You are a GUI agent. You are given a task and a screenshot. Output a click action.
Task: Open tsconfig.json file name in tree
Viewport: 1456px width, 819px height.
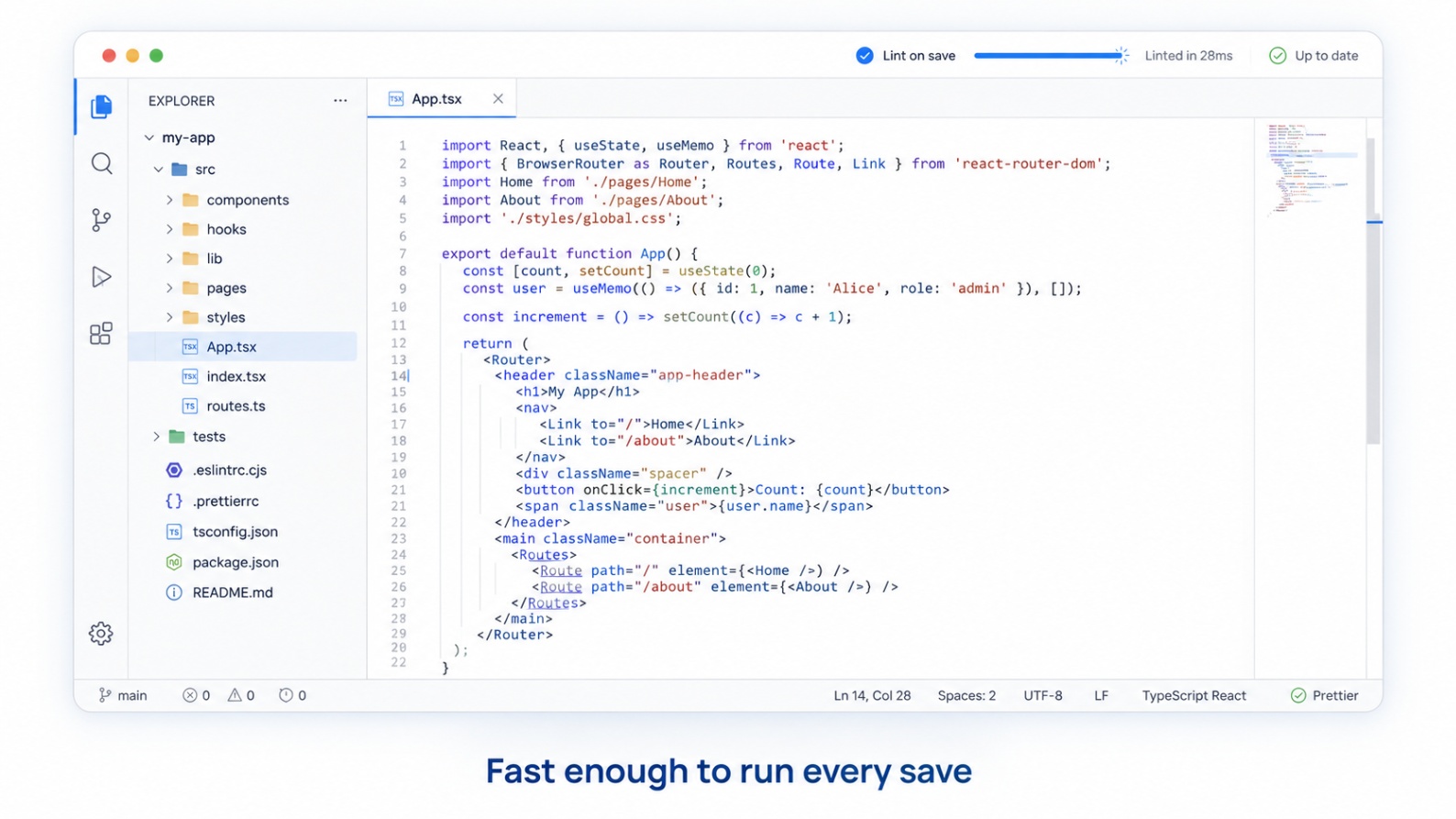pyautogui.click(x=235, y=531)
